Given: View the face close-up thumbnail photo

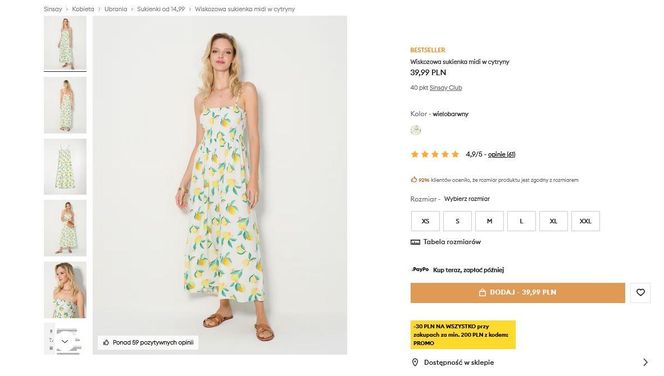Looking at the screenshot, I should 65,290.
